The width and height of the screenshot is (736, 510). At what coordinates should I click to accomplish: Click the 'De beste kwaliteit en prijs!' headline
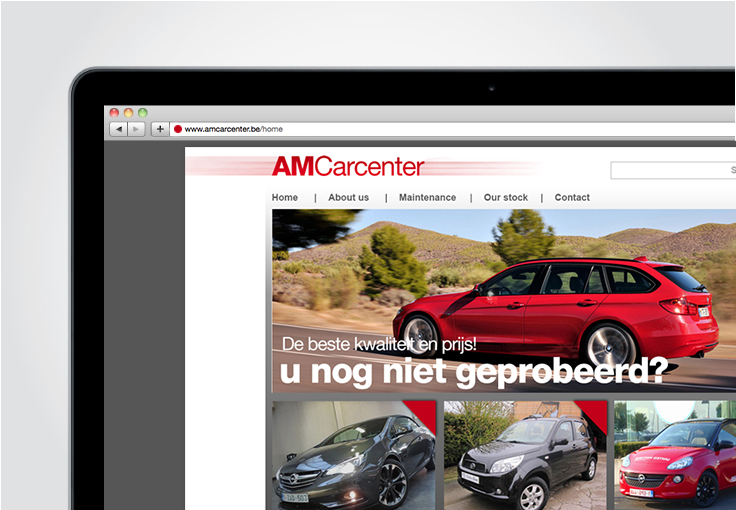pyautogui.click(x=379, y=344)
